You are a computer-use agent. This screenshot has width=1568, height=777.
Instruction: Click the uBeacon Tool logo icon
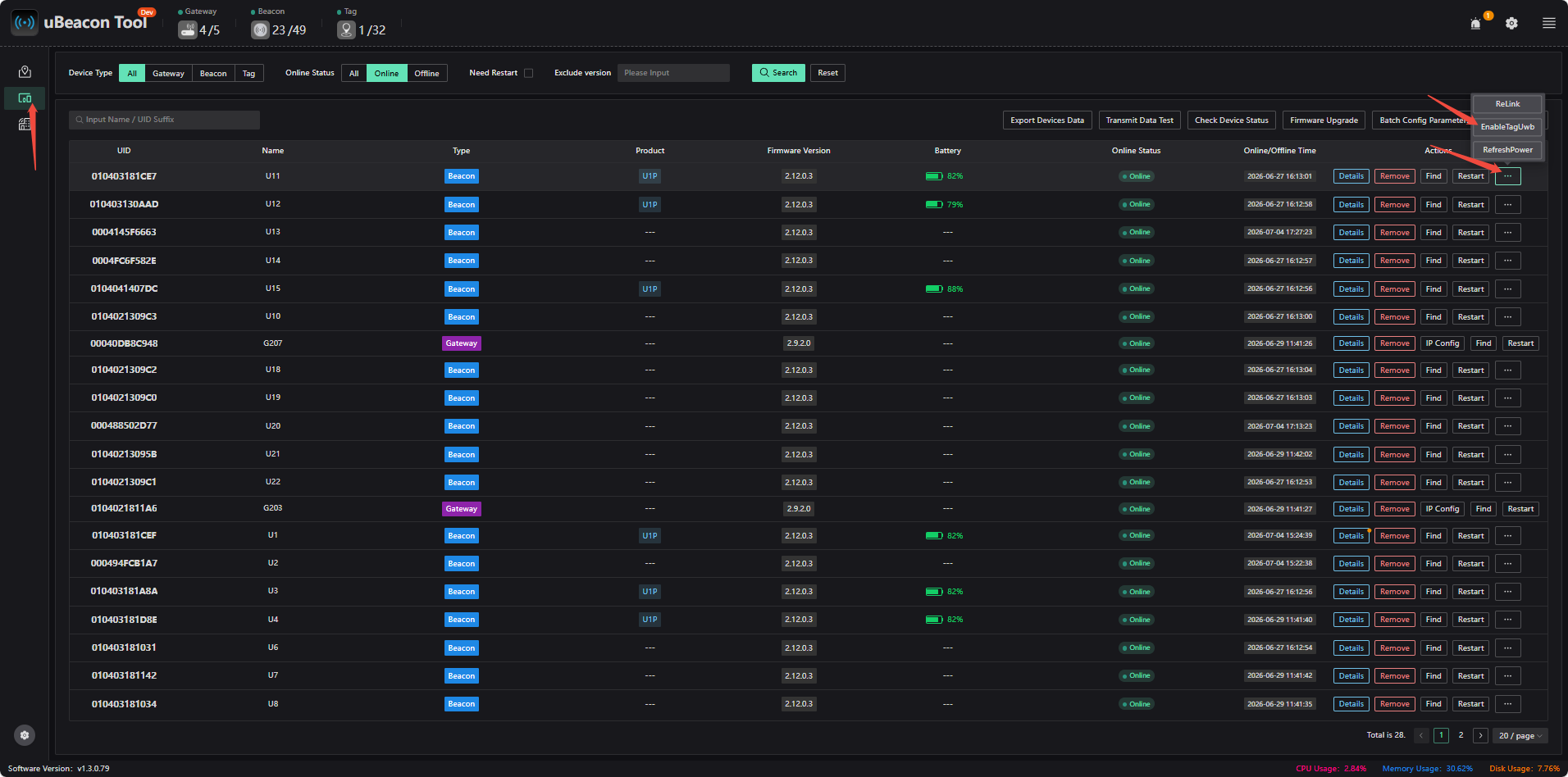click(25, 23)
